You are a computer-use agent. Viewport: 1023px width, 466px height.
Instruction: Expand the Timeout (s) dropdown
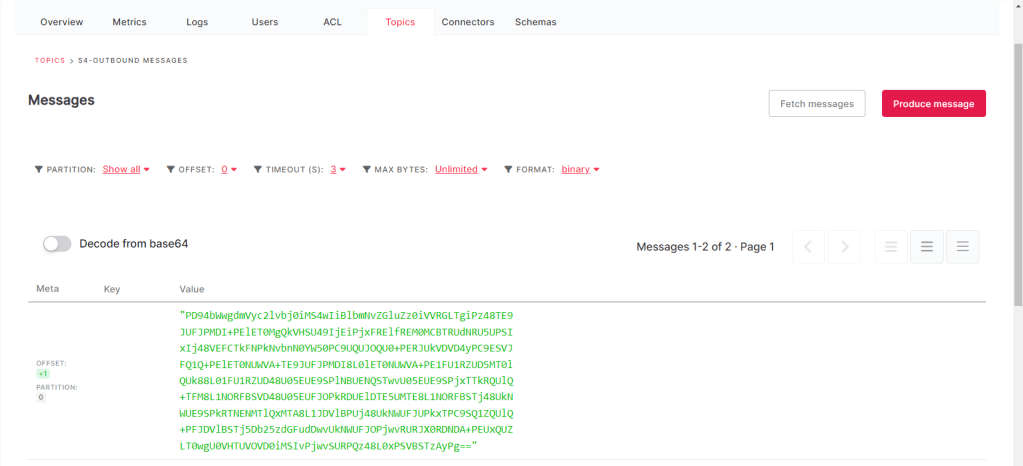pos(338,170)
